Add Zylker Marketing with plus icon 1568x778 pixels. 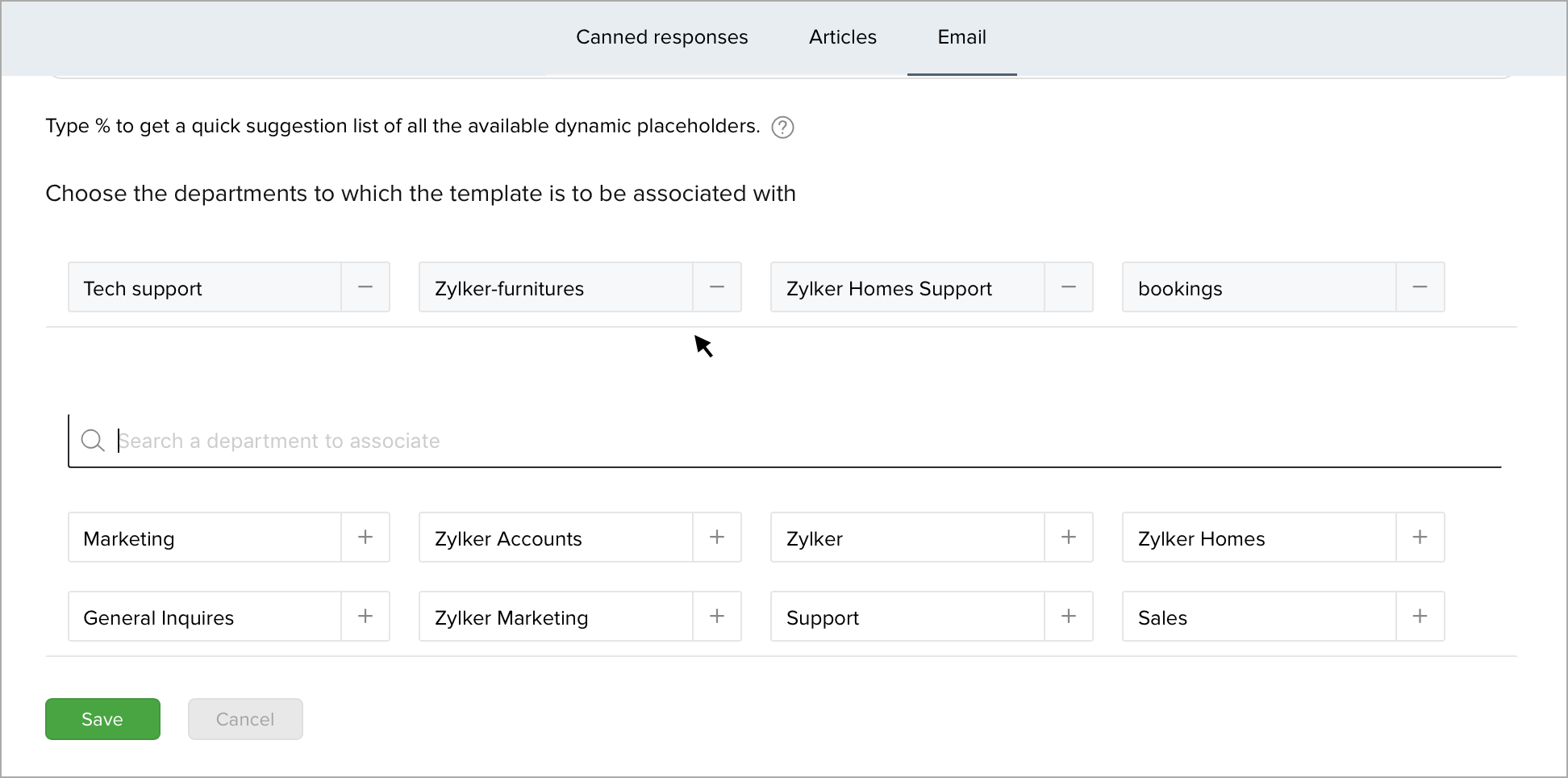click(x=717, y=617)
